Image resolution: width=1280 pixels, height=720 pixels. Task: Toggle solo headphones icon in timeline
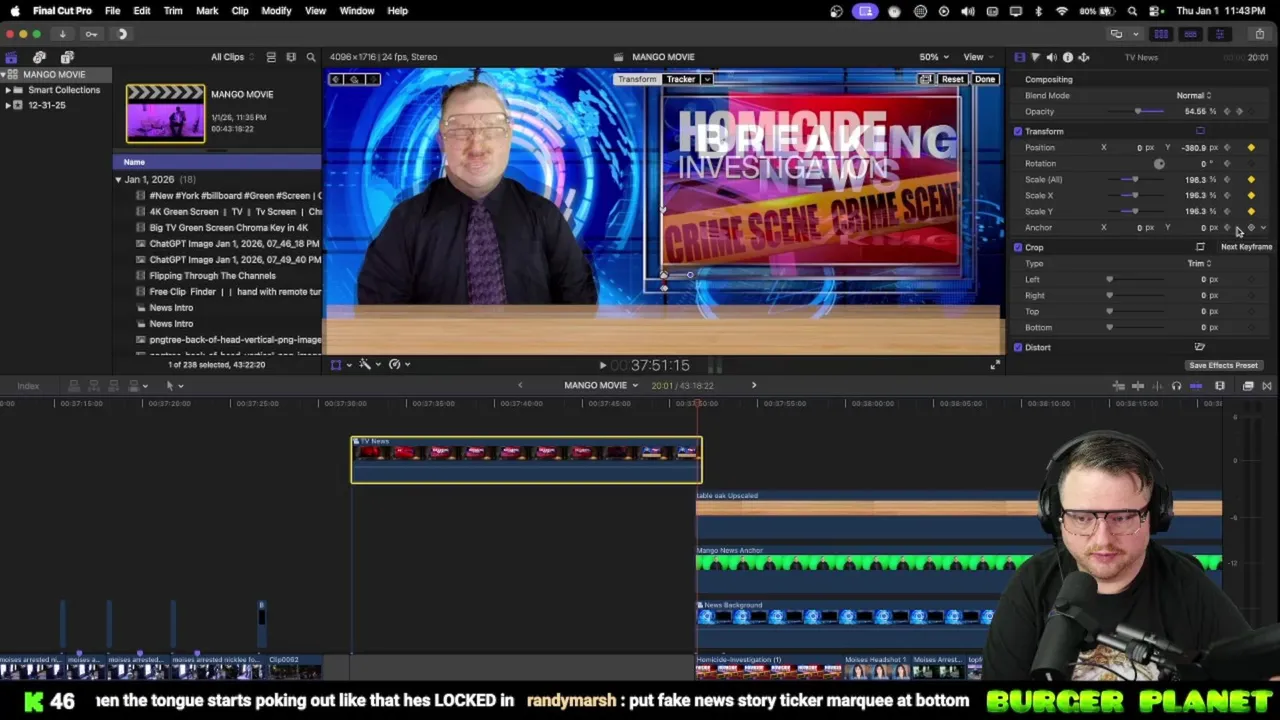click(x=1176, y=386)
